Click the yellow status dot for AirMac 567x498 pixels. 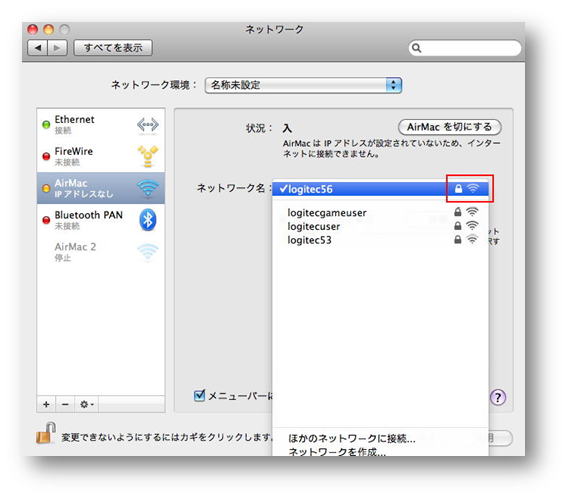[46, 188]
